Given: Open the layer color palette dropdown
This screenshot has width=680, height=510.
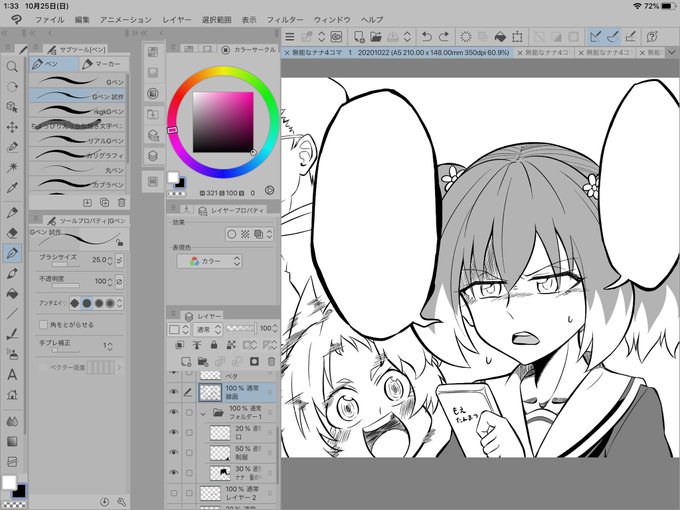Looking at the screenshot, I should 179,329.
